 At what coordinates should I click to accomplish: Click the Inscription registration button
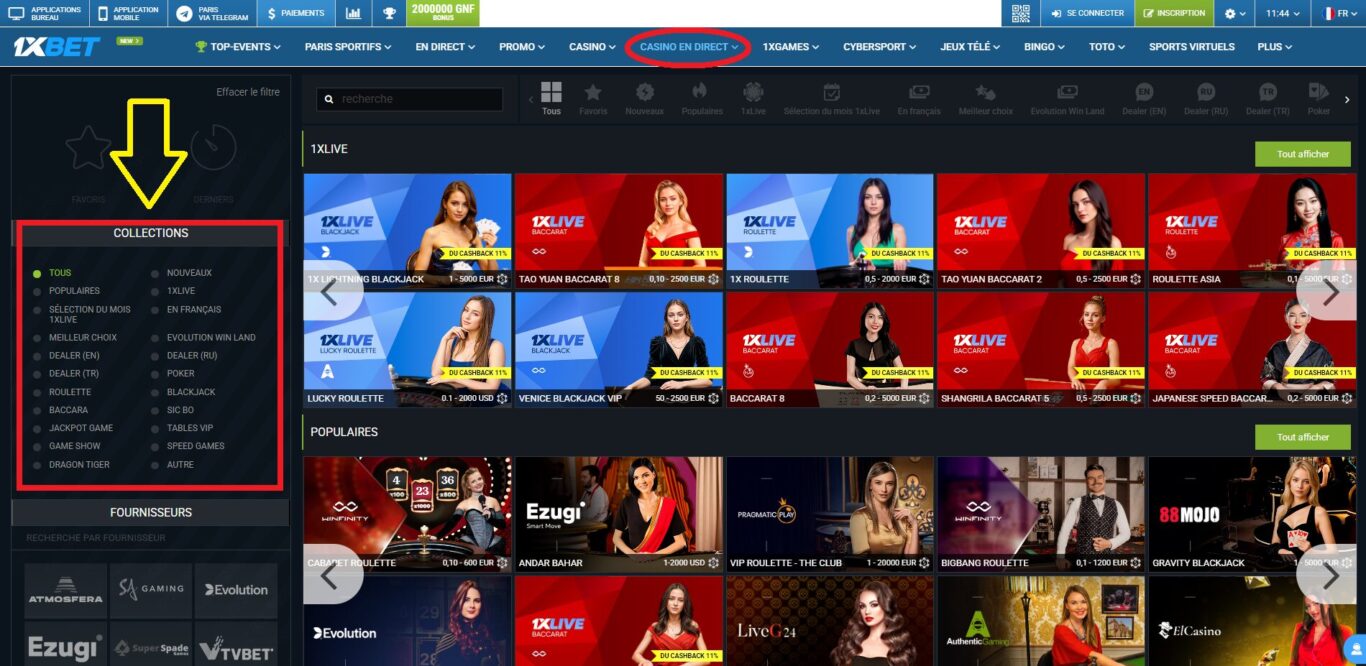point(1174,13)
